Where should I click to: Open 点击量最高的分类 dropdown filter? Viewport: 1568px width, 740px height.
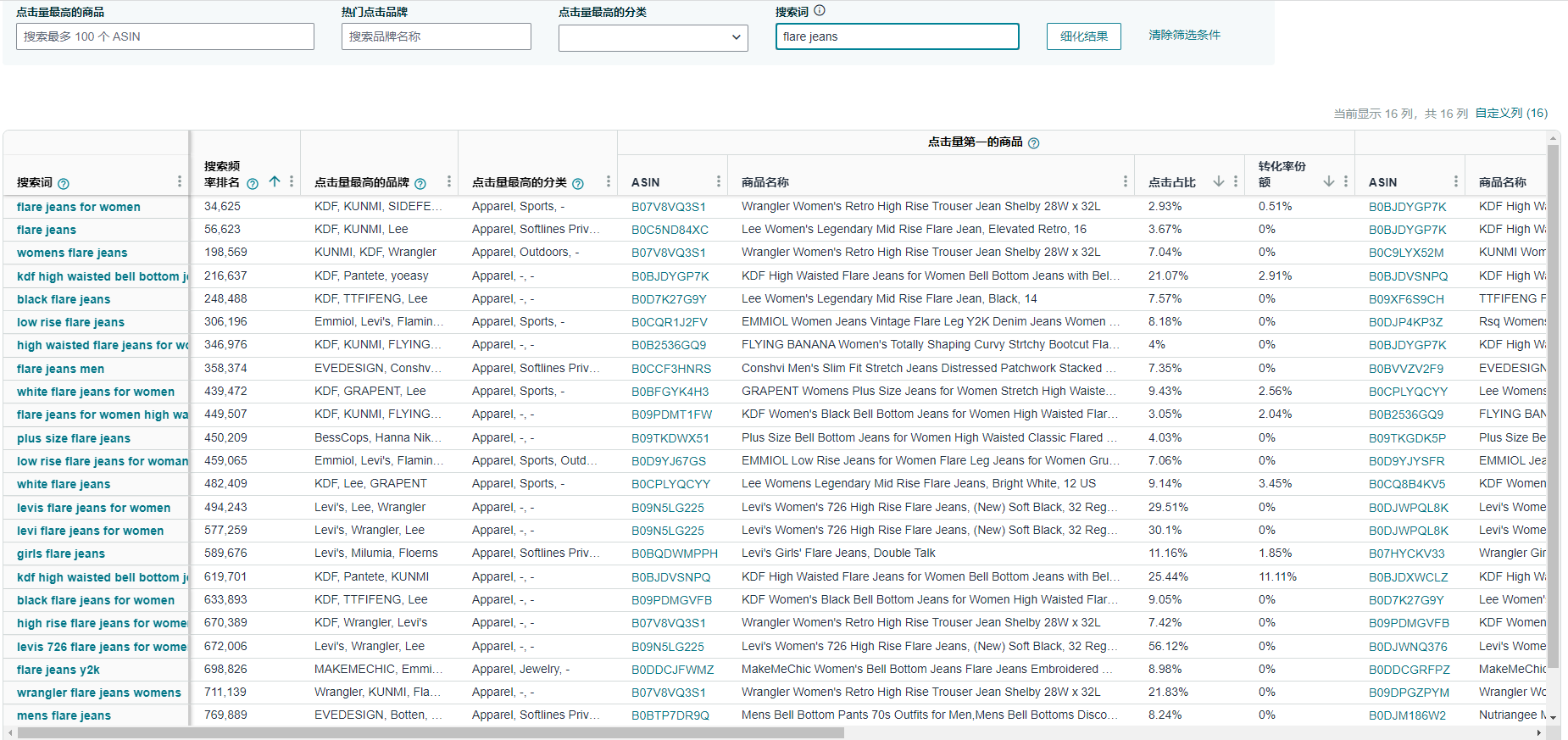coord(653,37)
